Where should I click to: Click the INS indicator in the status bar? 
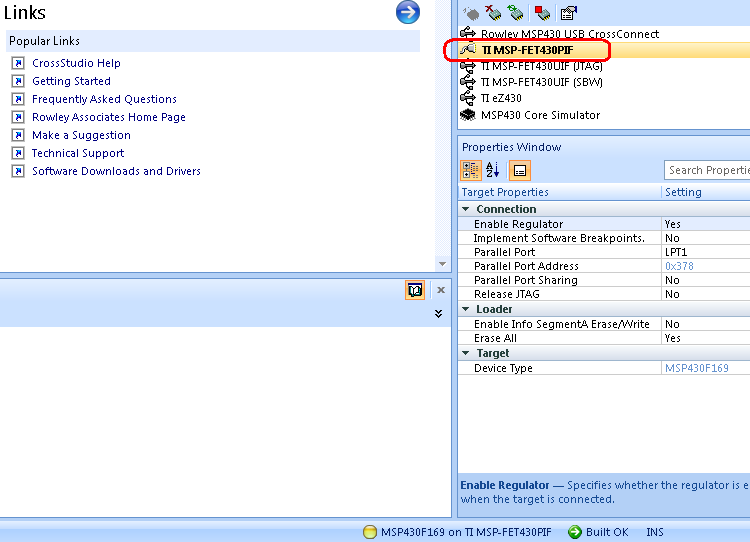(655, 532)
